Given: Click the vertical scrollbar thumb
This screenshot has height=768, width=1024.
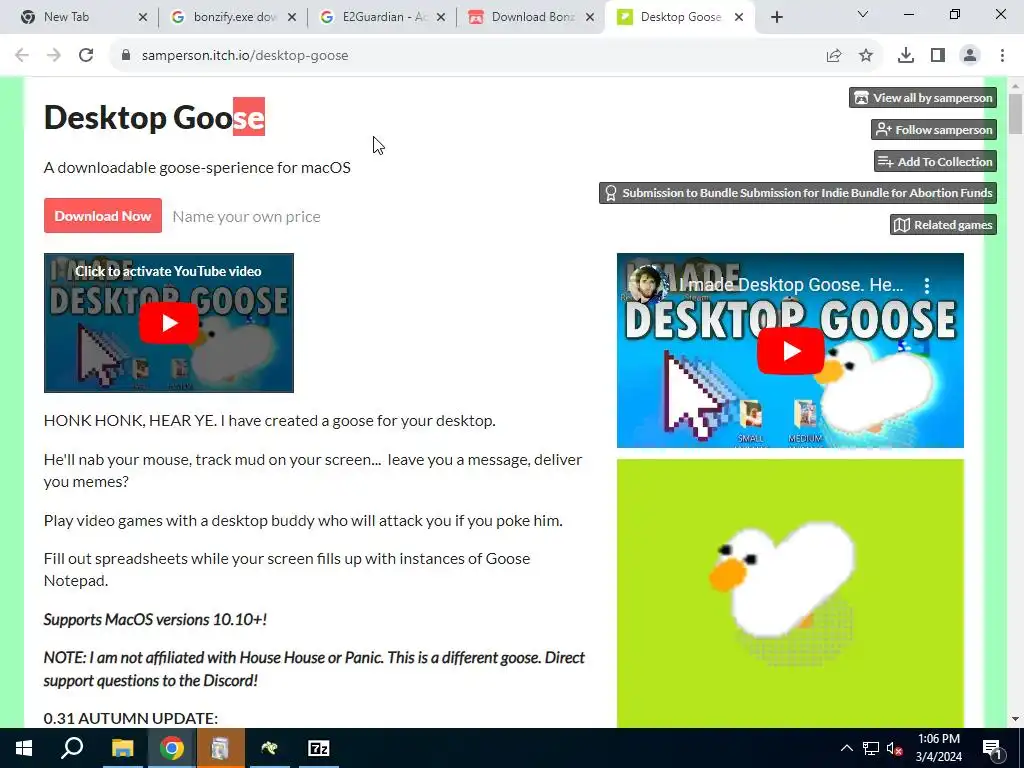Looking at the screenshot, I should (x=1016, y=114).
